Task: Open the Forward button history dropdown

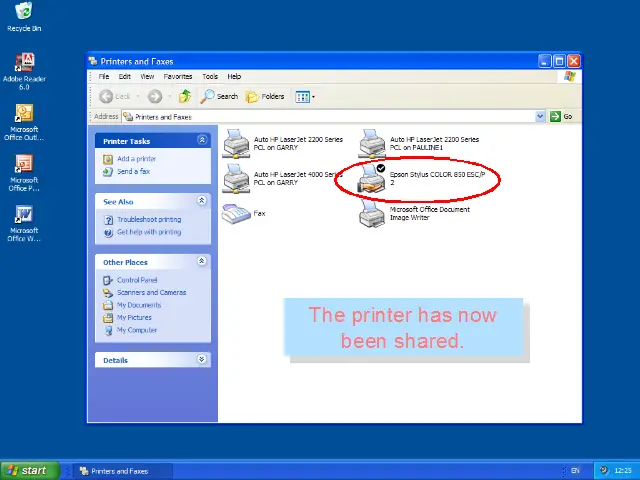Action: click(x=169, y=97)
